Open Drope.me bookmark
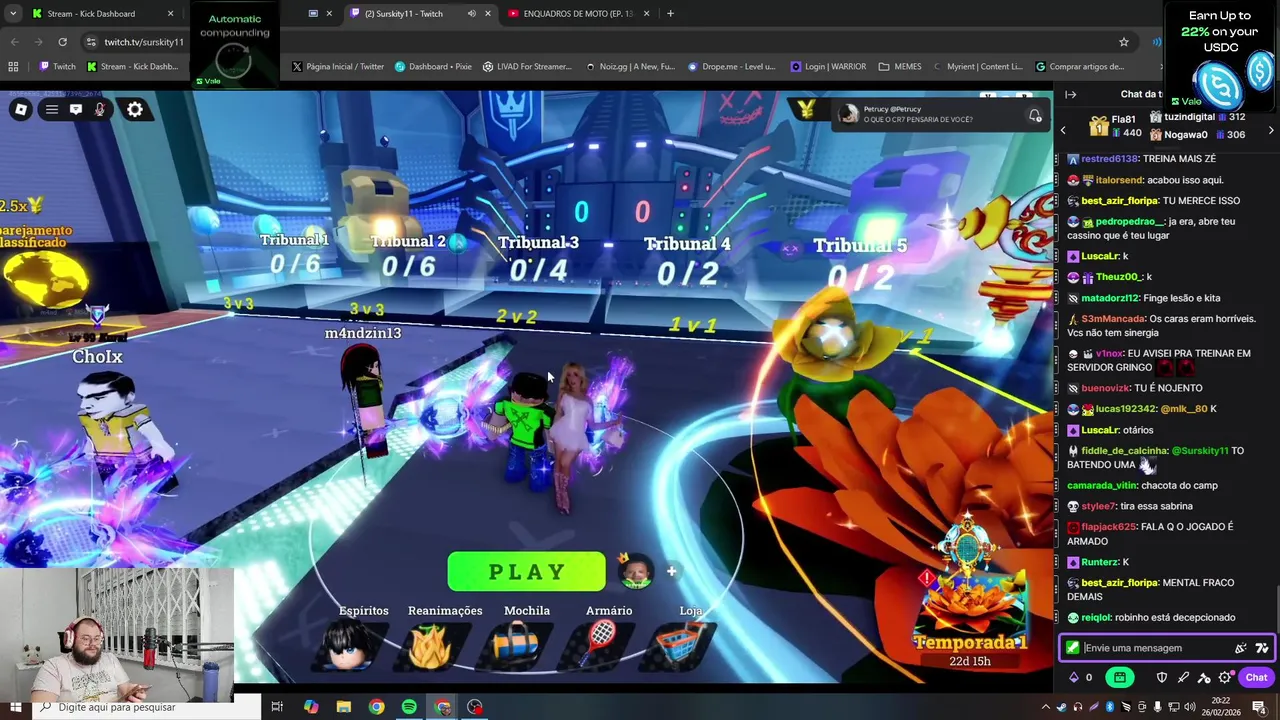Viewport: 1280px width, 720px height. pyautogui.click(x=731, y=67)
